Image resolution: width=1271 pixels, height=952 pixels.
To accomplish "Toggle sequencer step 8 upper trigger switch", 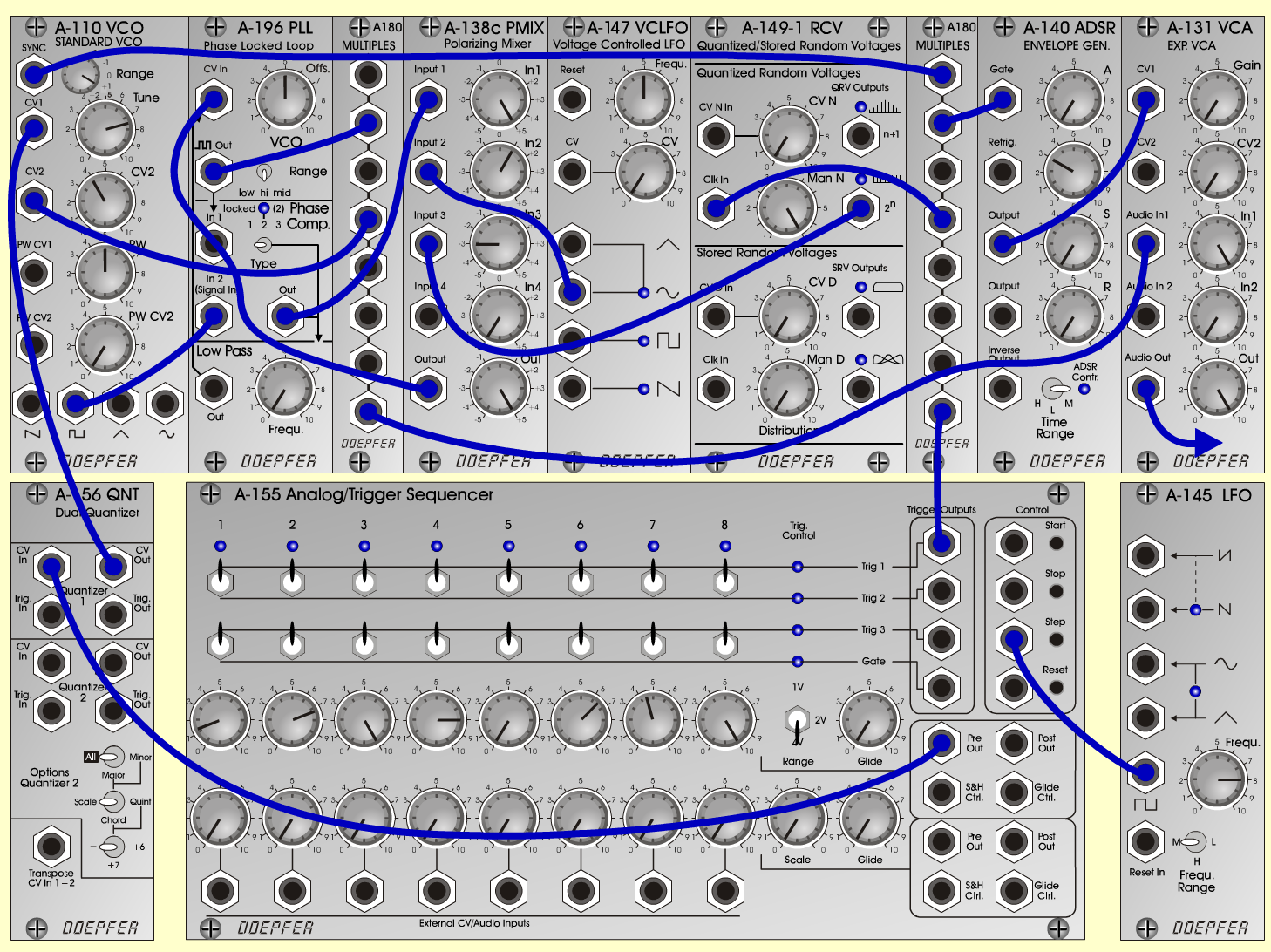I will coord(725,577).
